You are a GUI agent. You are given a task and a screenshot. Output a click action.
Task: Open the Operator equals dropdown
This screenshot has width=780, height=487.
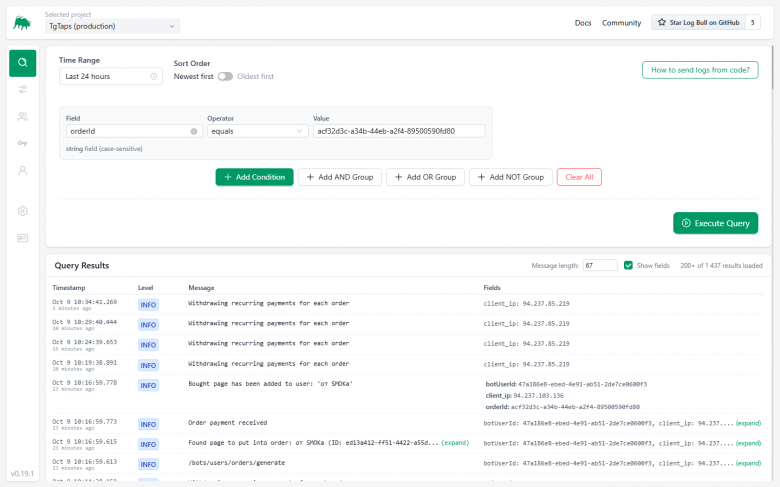(x=257, y=131)
